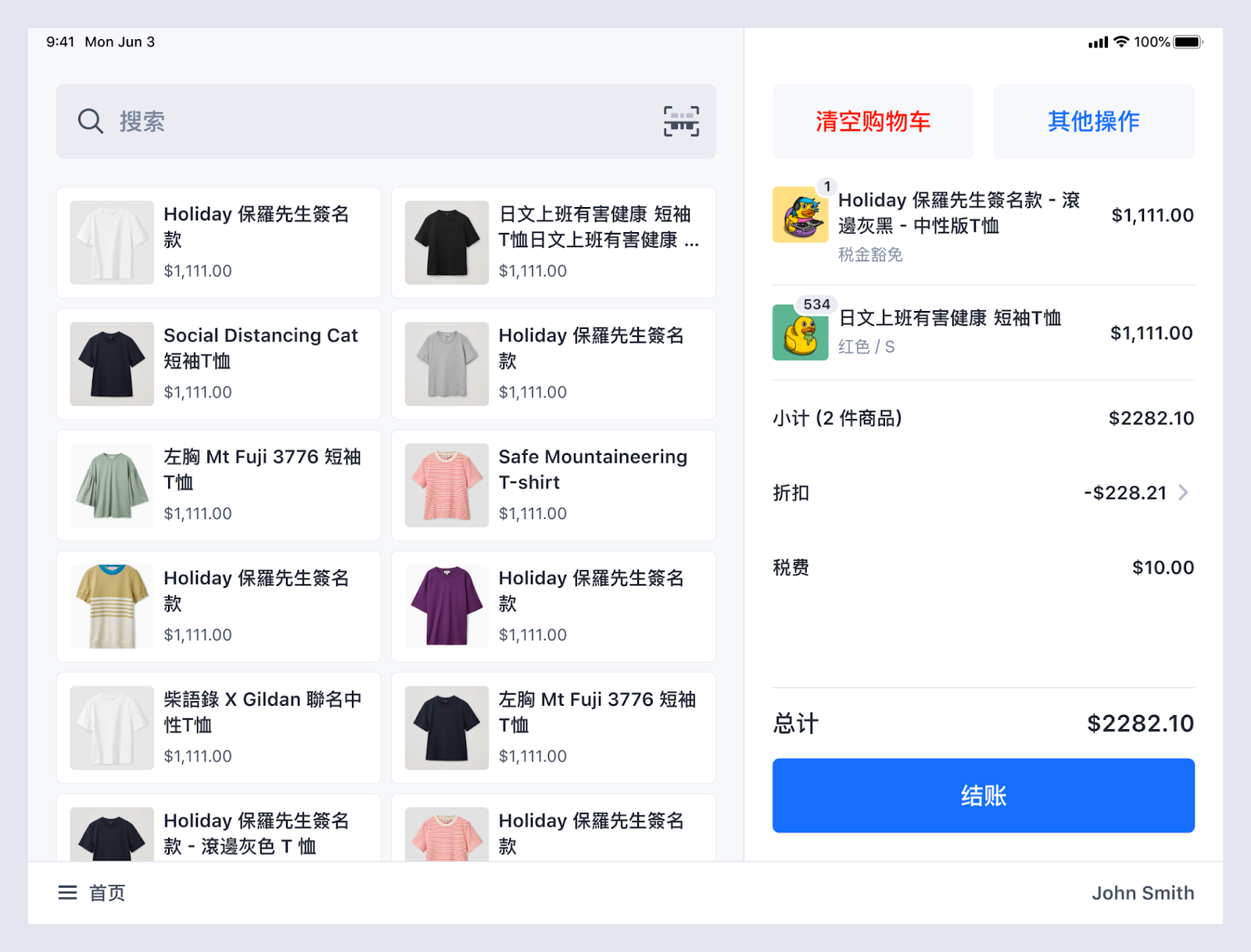The width and height of the screenshot is (1251, 952).
Task: Click quantity badge 534 on cart item
Action: pos(816,304)
